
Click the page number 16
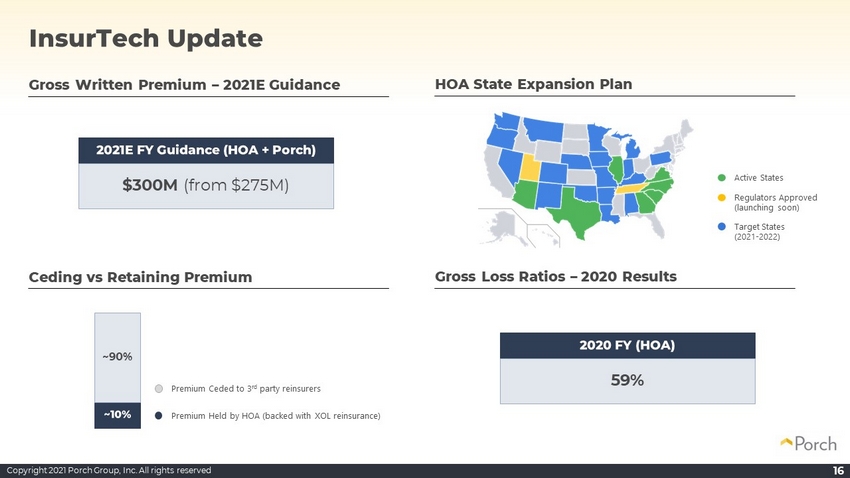tap(838, 470)
